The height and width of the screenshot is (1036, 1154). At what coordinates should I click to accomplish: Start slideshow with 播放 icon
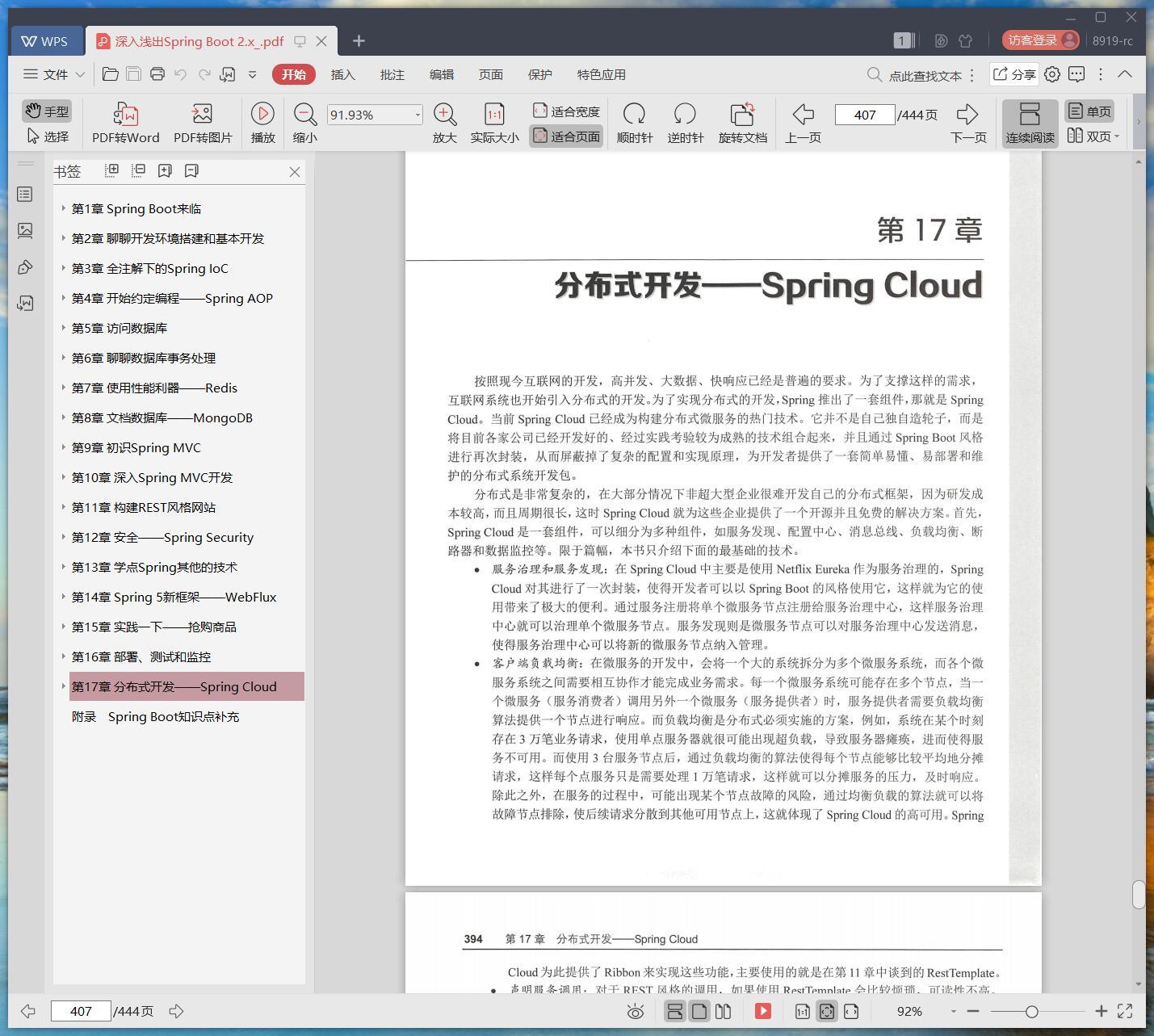pos(262,123)
